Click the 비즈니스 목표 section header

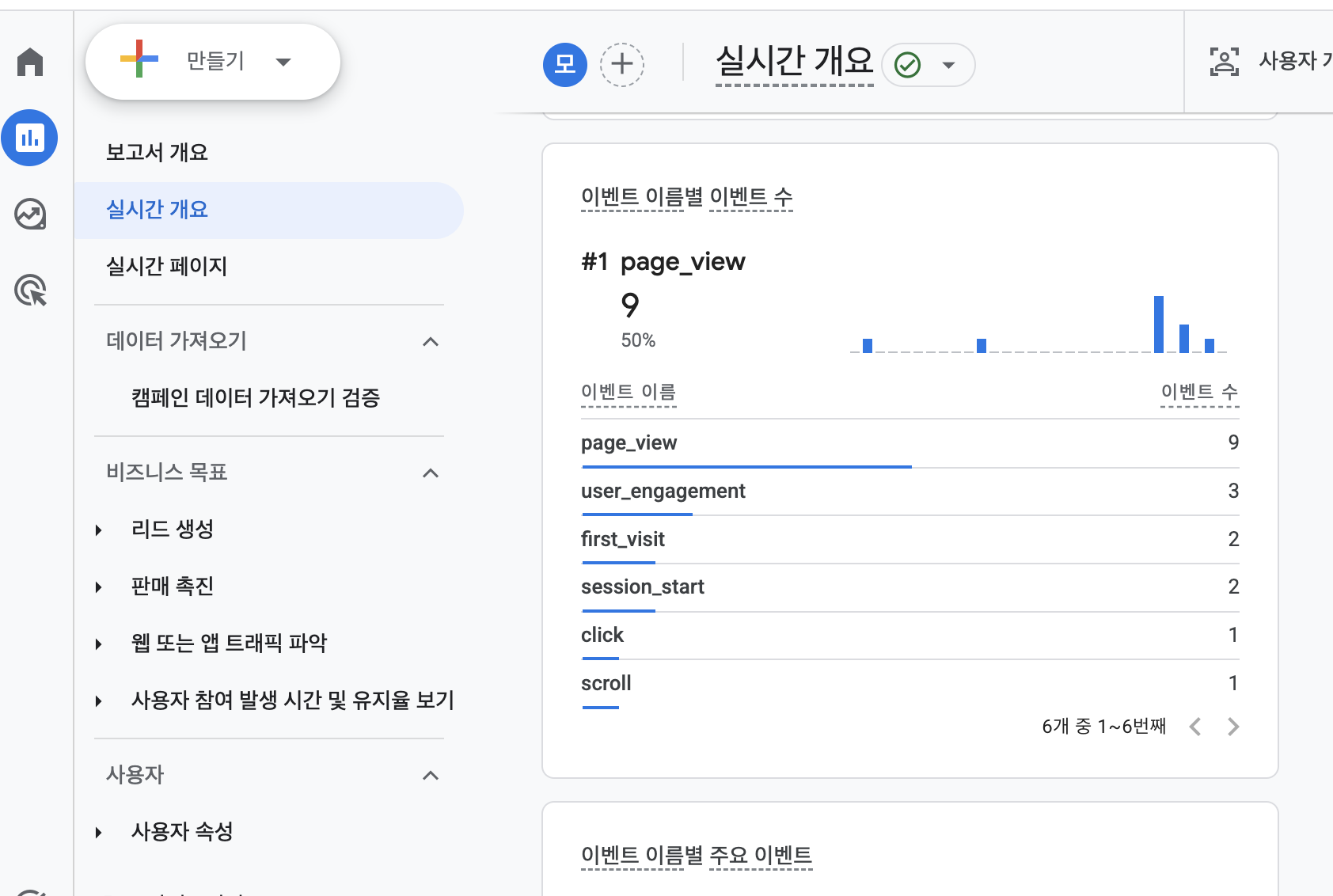[x=167, y=472]
